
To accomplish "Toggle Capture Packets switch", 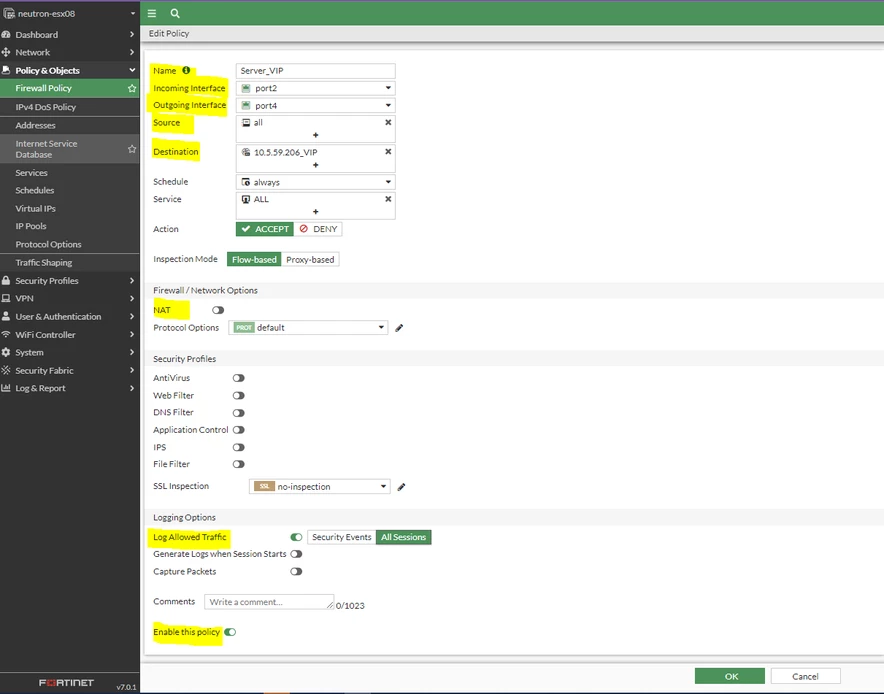I will tap(296, 571).
